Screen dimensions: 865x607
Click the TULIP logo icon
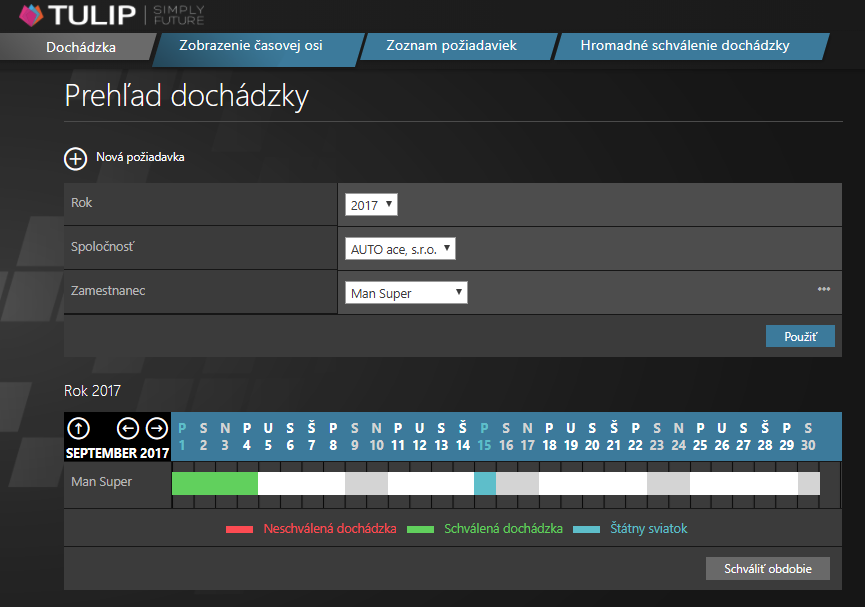pyautogui.click(x=33, y=15)
